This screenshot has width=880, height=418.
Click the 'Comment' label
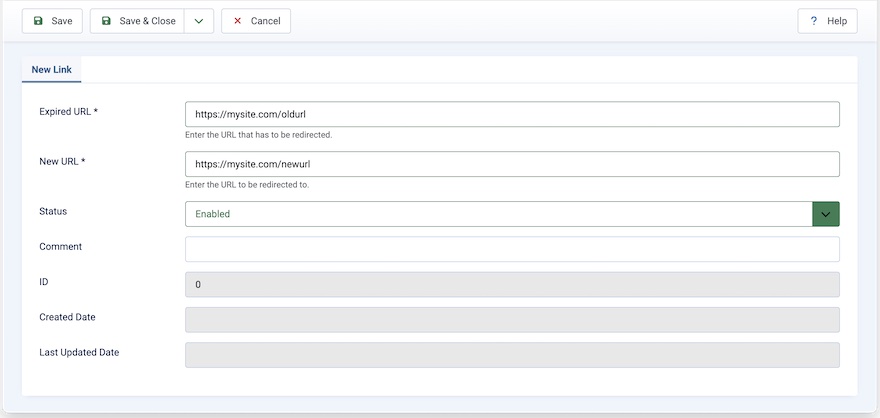(61, 246)
